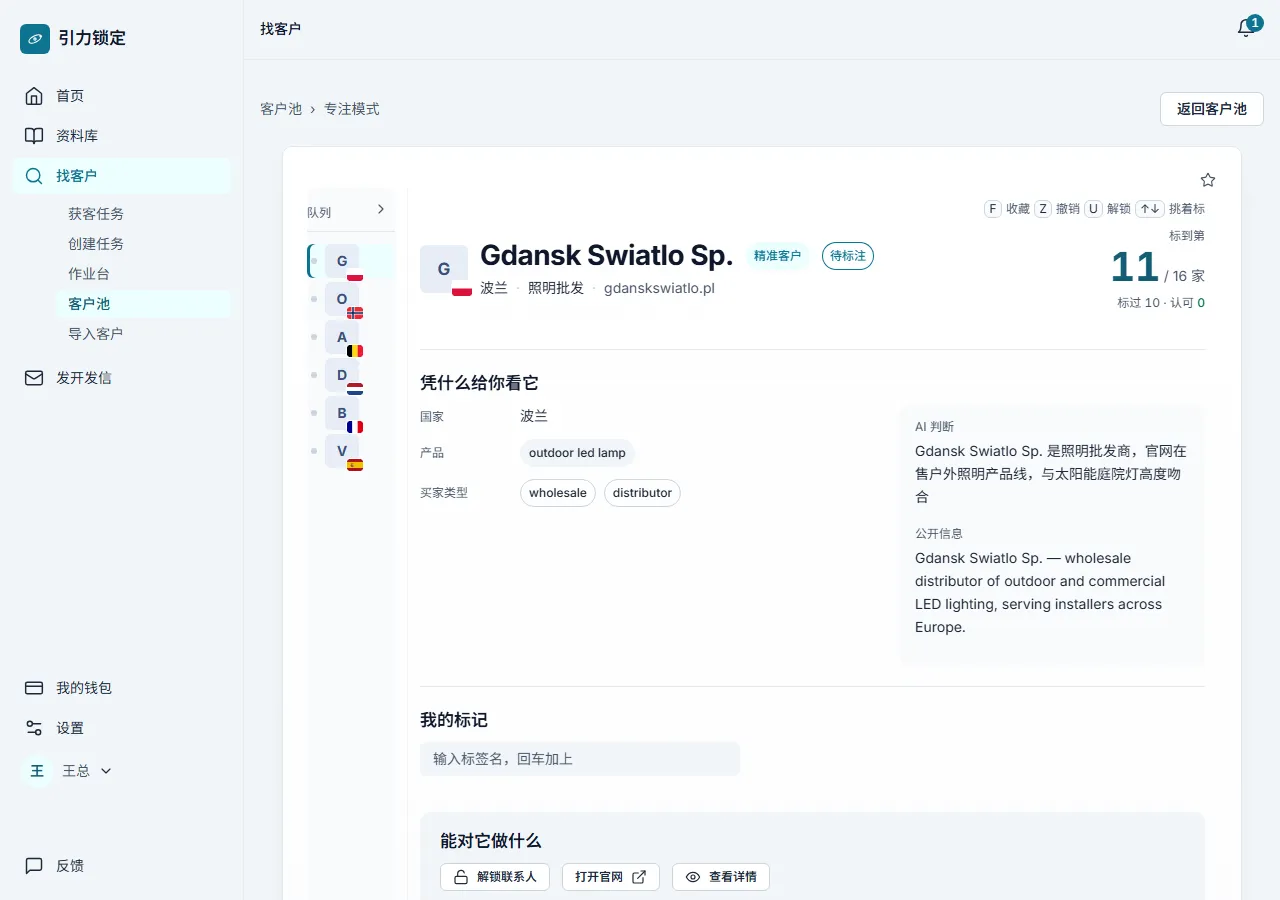Select queue item G with Polish flag
This screenshot has height=900, width=1280.
(351, 262)
